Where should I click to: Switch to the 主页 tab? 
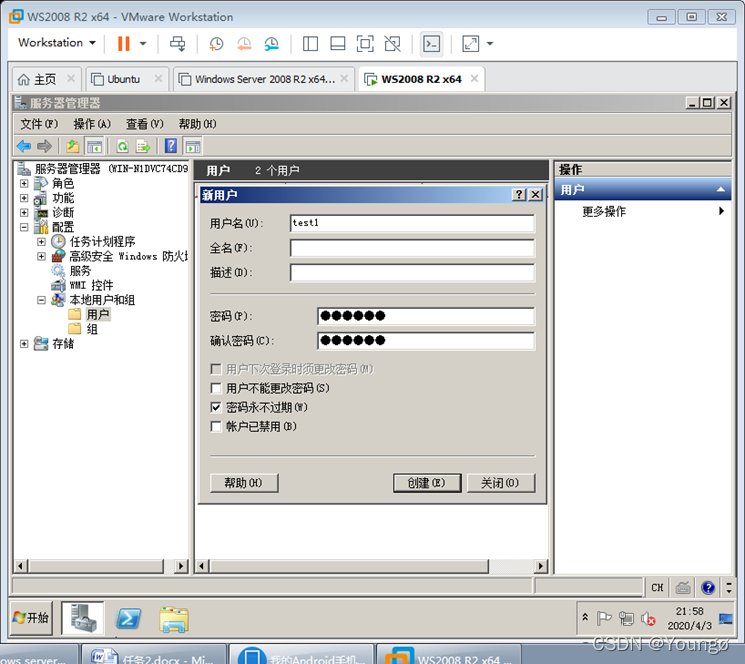click(x=44, y=79)
